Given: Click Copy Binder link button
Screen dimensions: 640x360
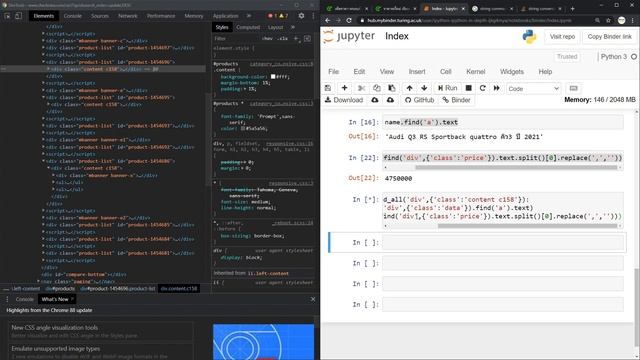Looking at the screenshot, I should coord(609,37).
